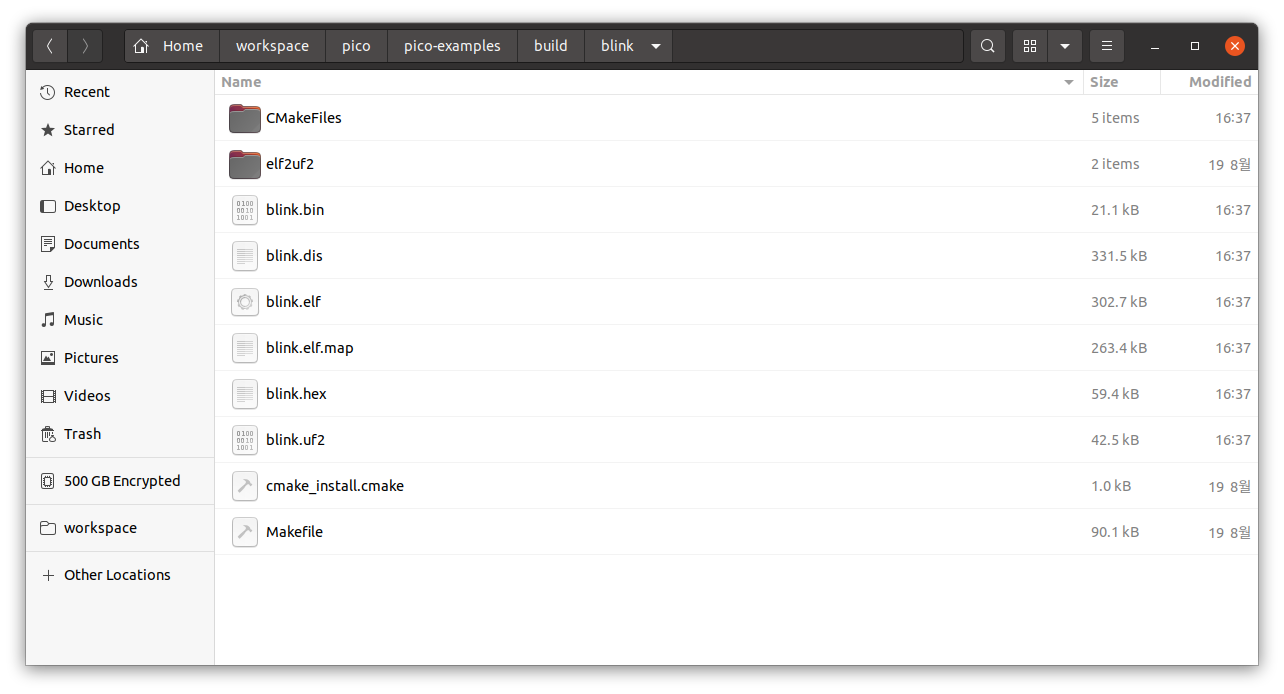Viewport: 1284px width, 694px height.
Task: Open the search magnifier icon
Action: [x=987, y=46]
